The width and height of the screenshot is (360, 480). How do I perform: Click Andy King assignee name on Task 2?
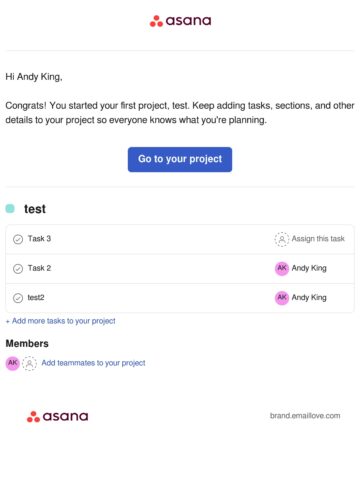[x=309, y=268]
